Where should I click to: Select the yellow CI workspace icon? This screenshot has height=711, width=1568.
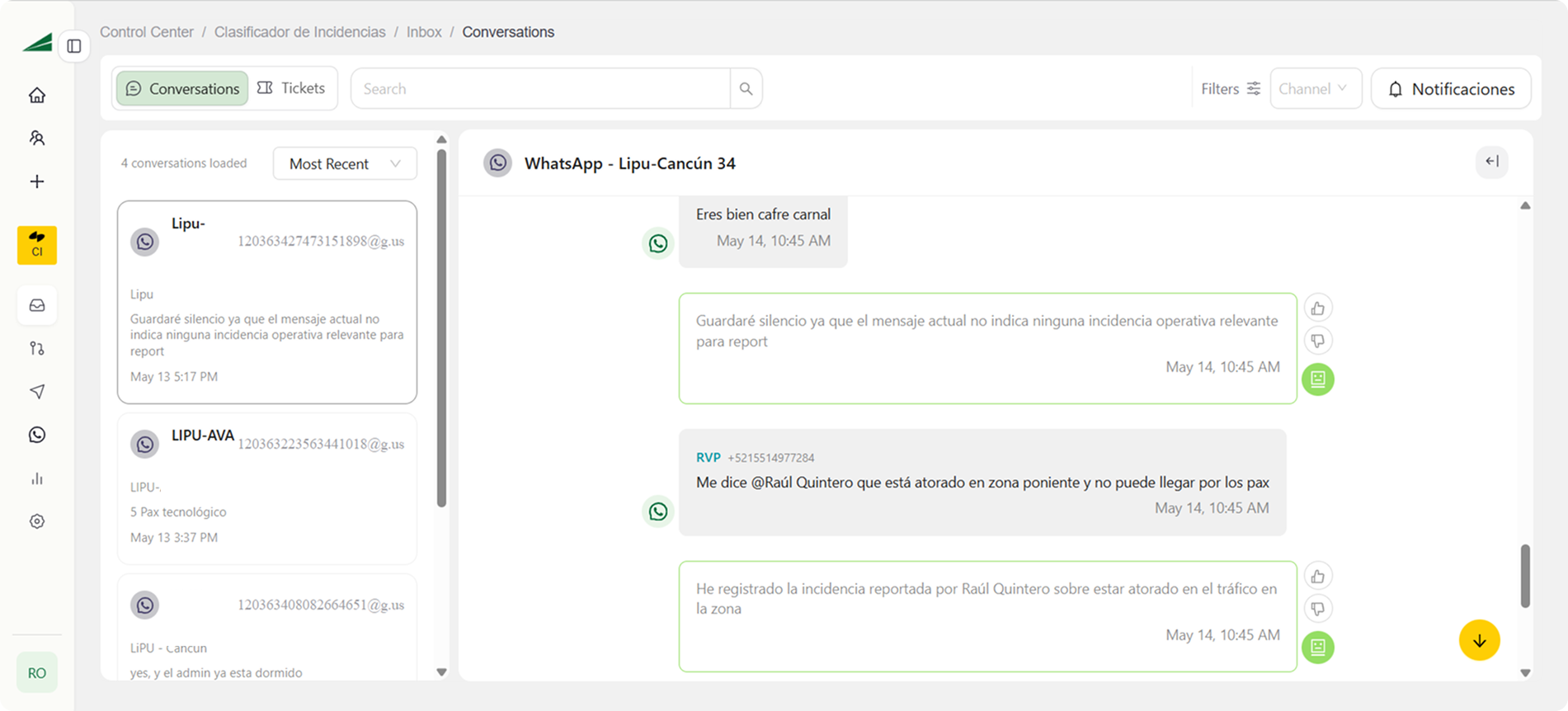click(37, 245)
